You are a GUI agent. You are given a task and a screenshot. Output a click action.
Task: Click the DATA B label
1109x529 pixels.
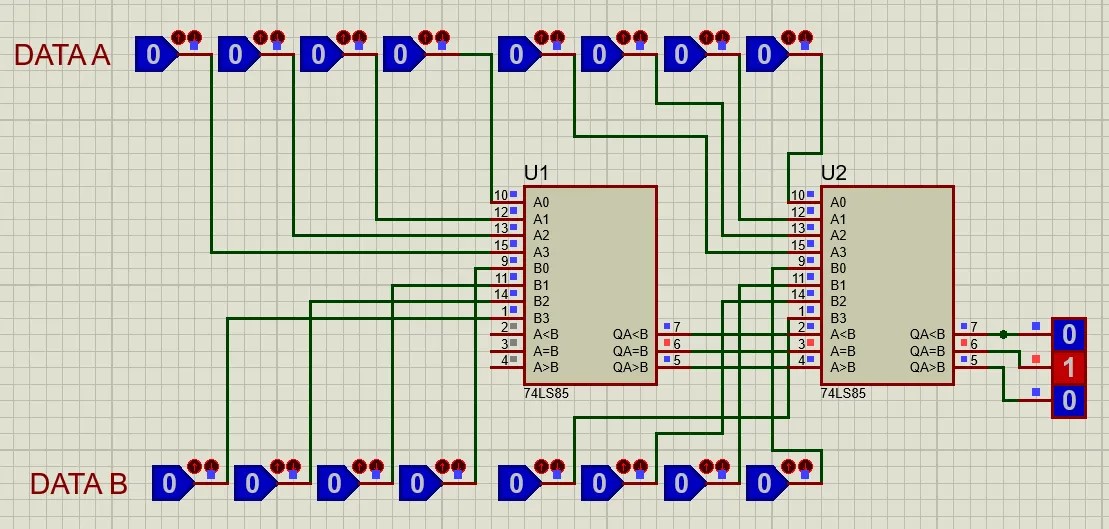pos(79,484)
